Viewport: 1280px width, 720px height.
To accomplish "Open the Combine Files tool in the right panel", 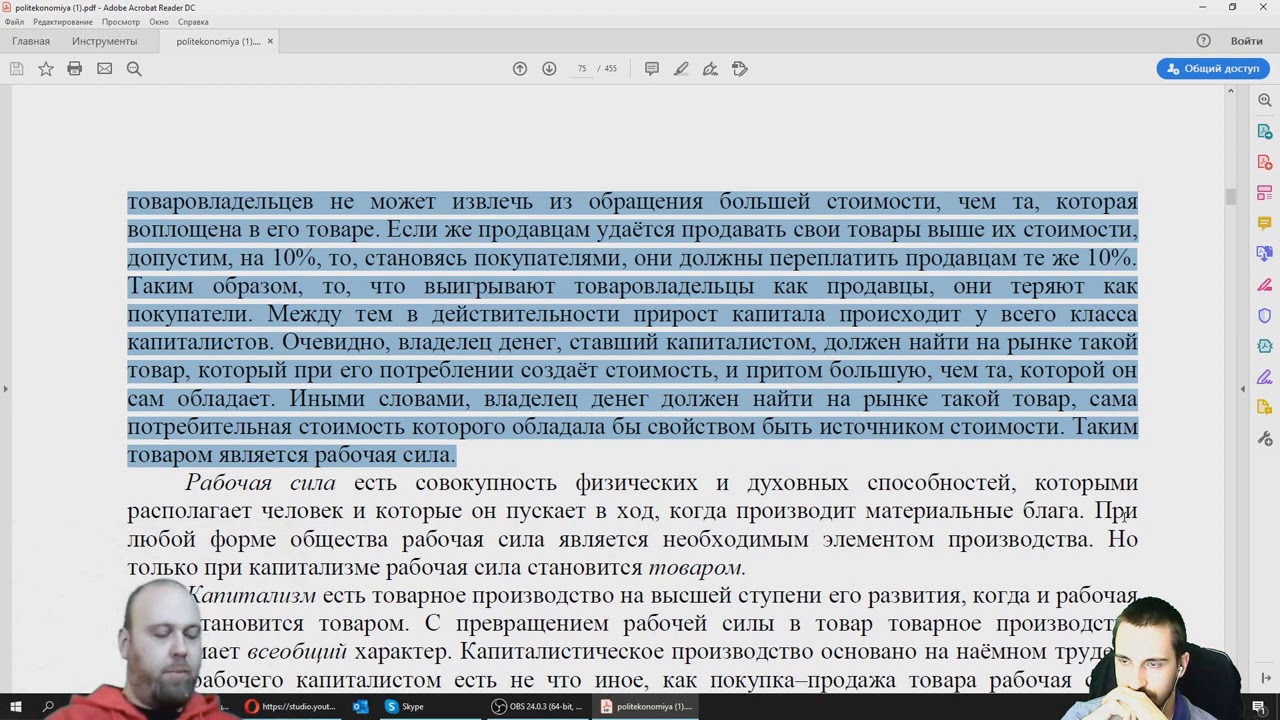I will tap(1265, 254).
